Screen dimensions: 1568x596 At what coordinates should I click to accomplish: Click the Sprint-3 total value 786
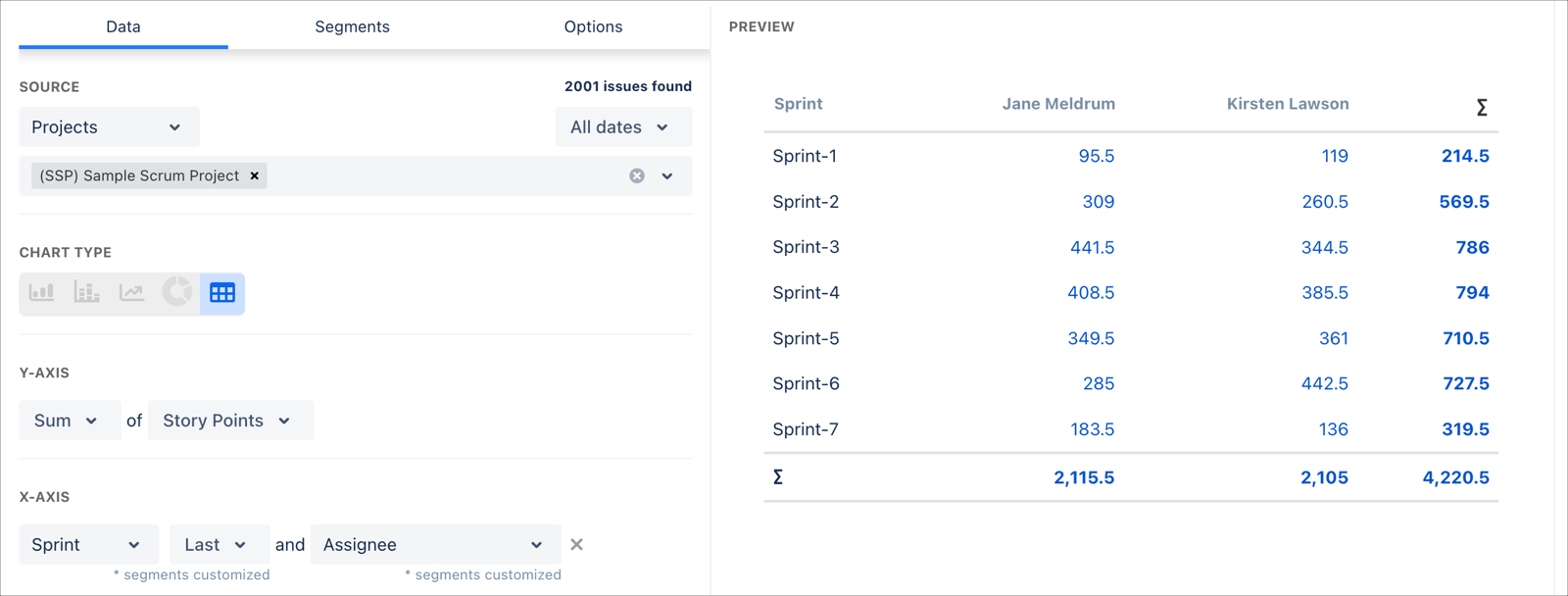[x=1472, y=247]
